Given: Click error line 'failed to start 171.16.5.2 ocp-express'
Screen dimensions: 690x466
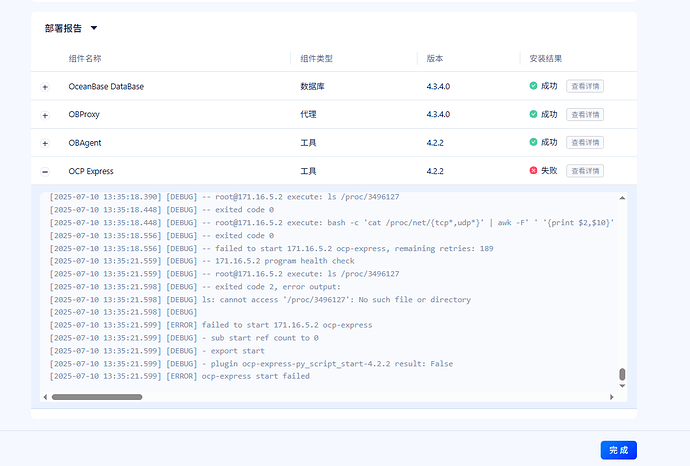Looking at the screenshot, I should tap(211, 325).
